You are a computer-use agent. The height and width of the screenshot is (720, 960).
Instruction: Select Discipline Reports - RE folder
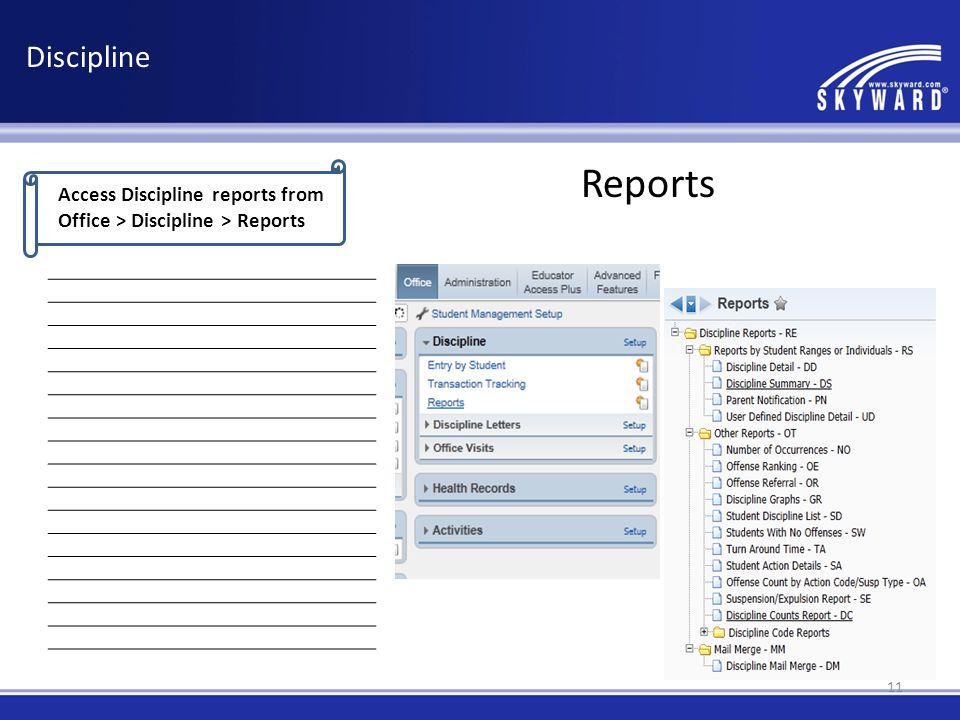pyautogui.click(x=748, y=333)
